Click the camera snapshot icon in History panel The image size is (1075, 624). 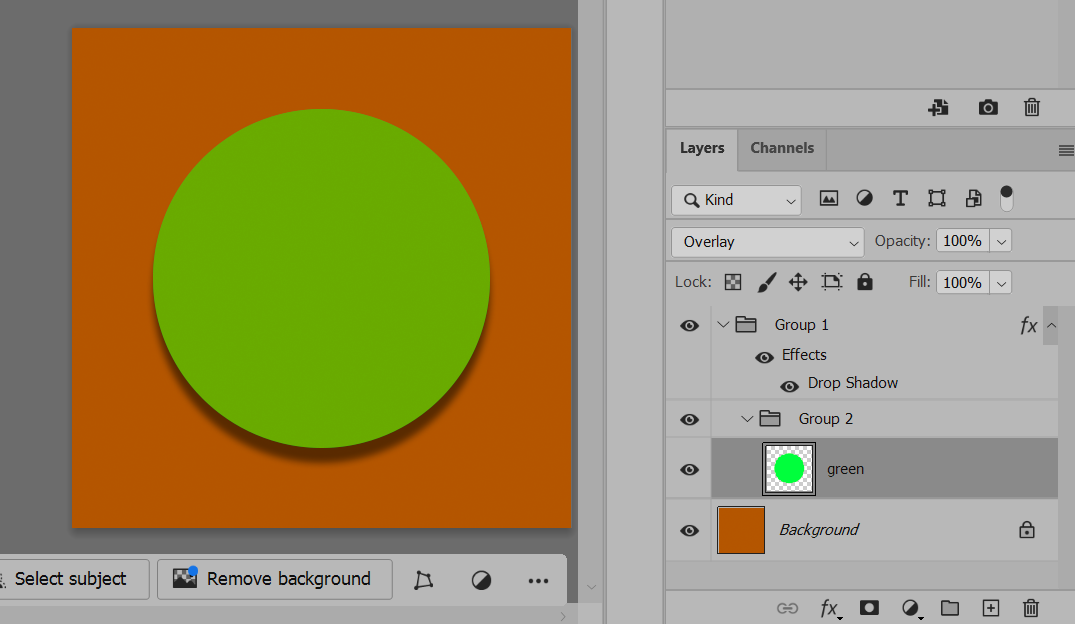pyautogui.click(x=988, y=107)
